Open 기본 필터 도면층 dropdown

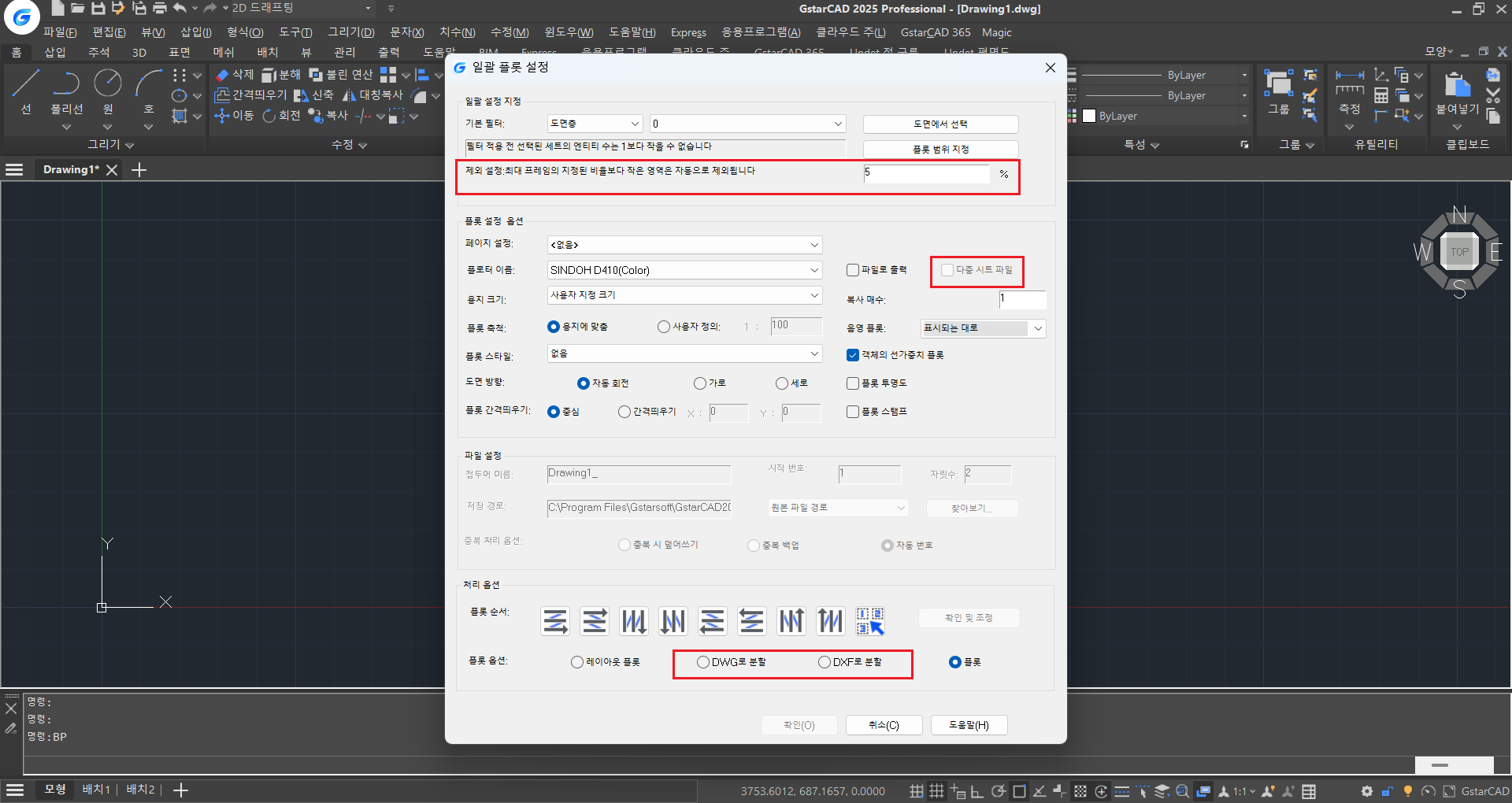point(595,124)
